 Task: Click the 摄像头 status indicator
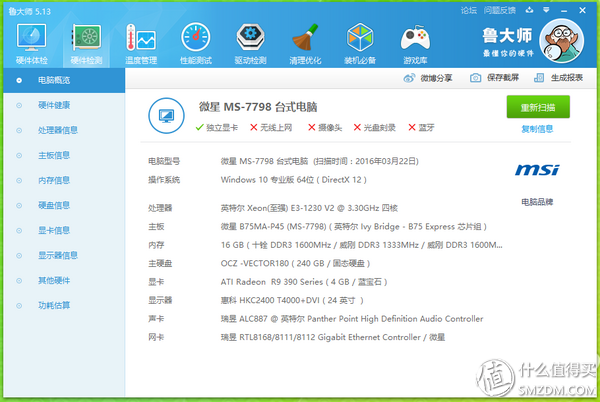[x=325, y=128]
